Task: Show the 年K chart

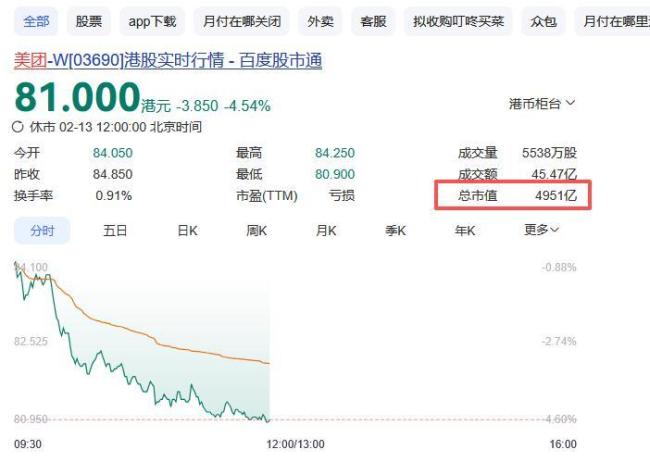Action: [465, 230]
